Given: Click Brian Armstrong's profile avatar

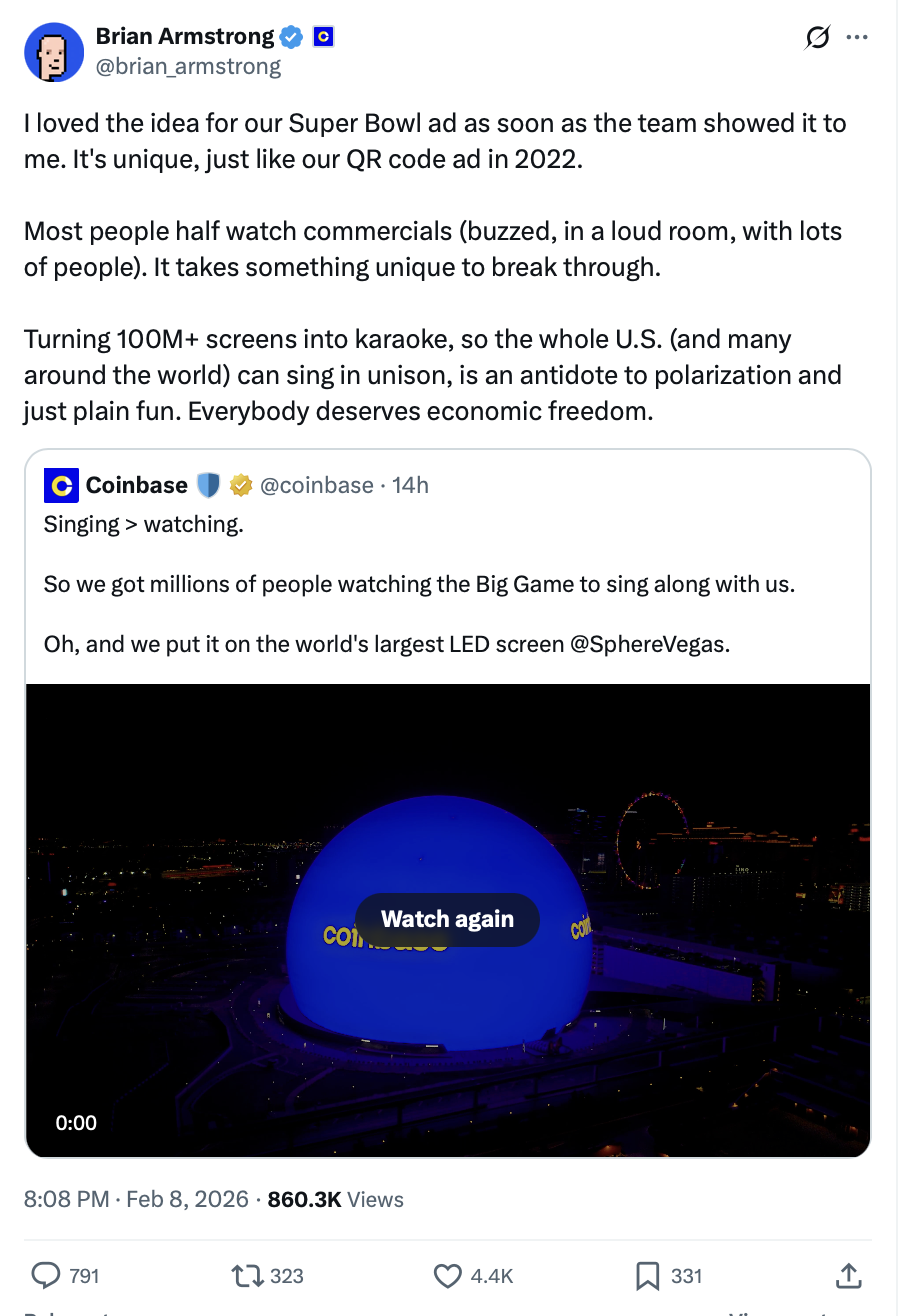Looking at the screenshot, I should (x=54, y=52).
